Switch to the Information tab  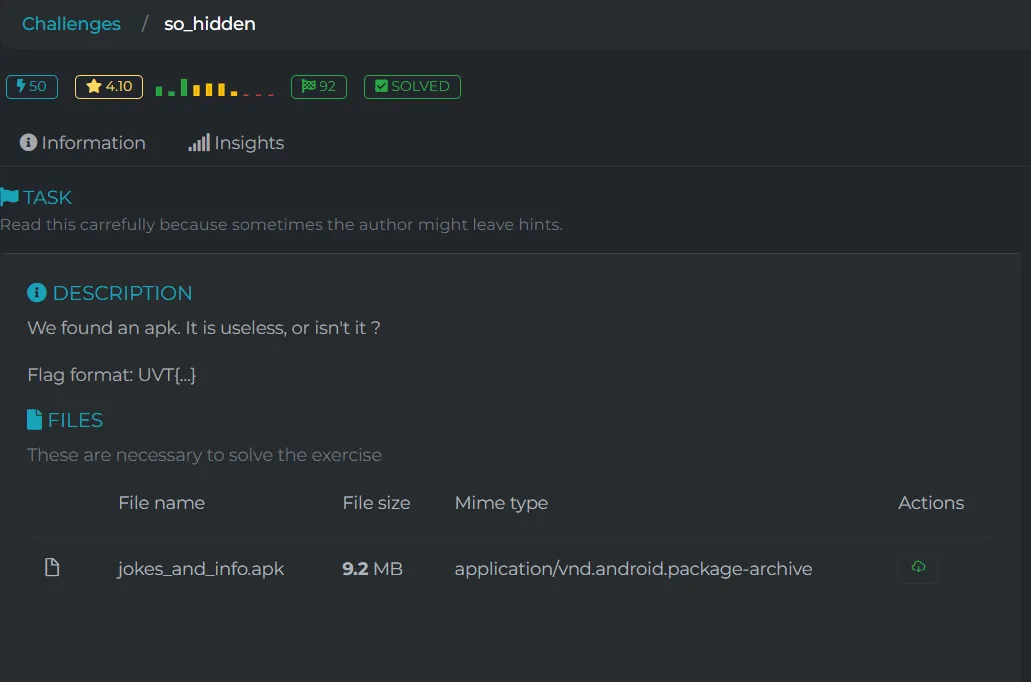point(83,143)
